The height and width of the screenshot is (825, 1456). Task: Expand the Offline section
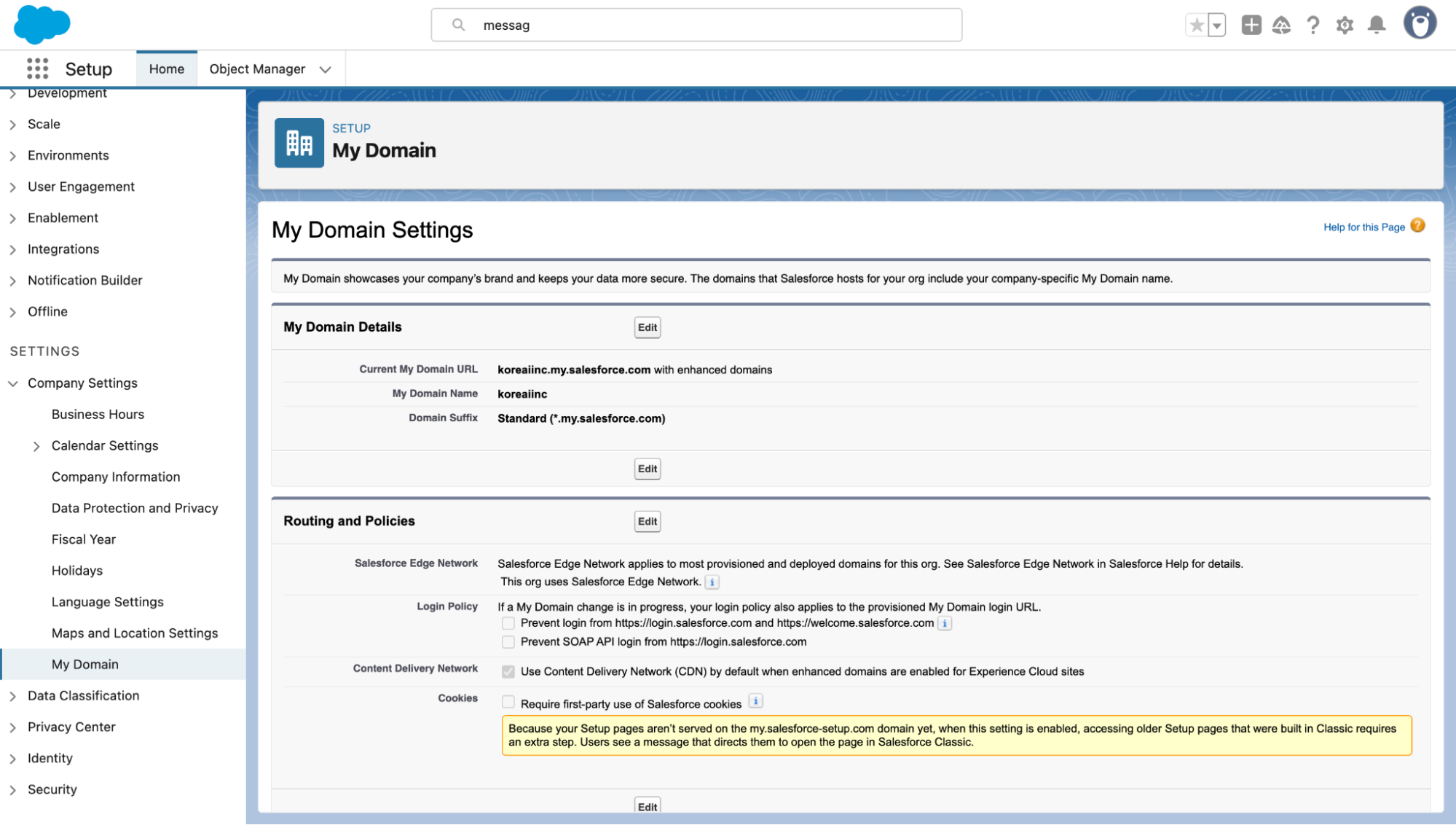pyautogui.click(x=12, y=313)
